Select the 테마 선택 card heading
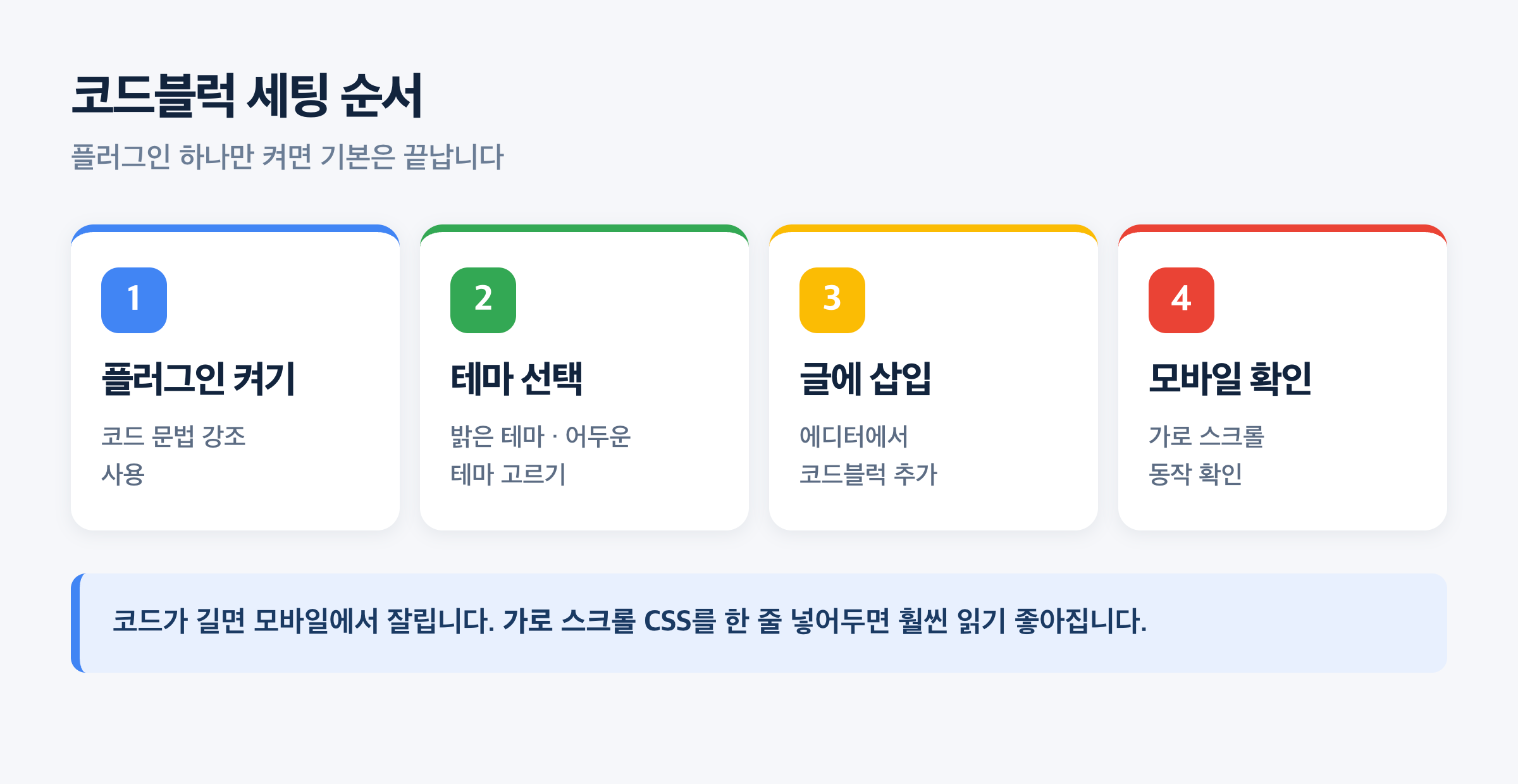This screenshot has width=1518, height=784. [516, 379]
